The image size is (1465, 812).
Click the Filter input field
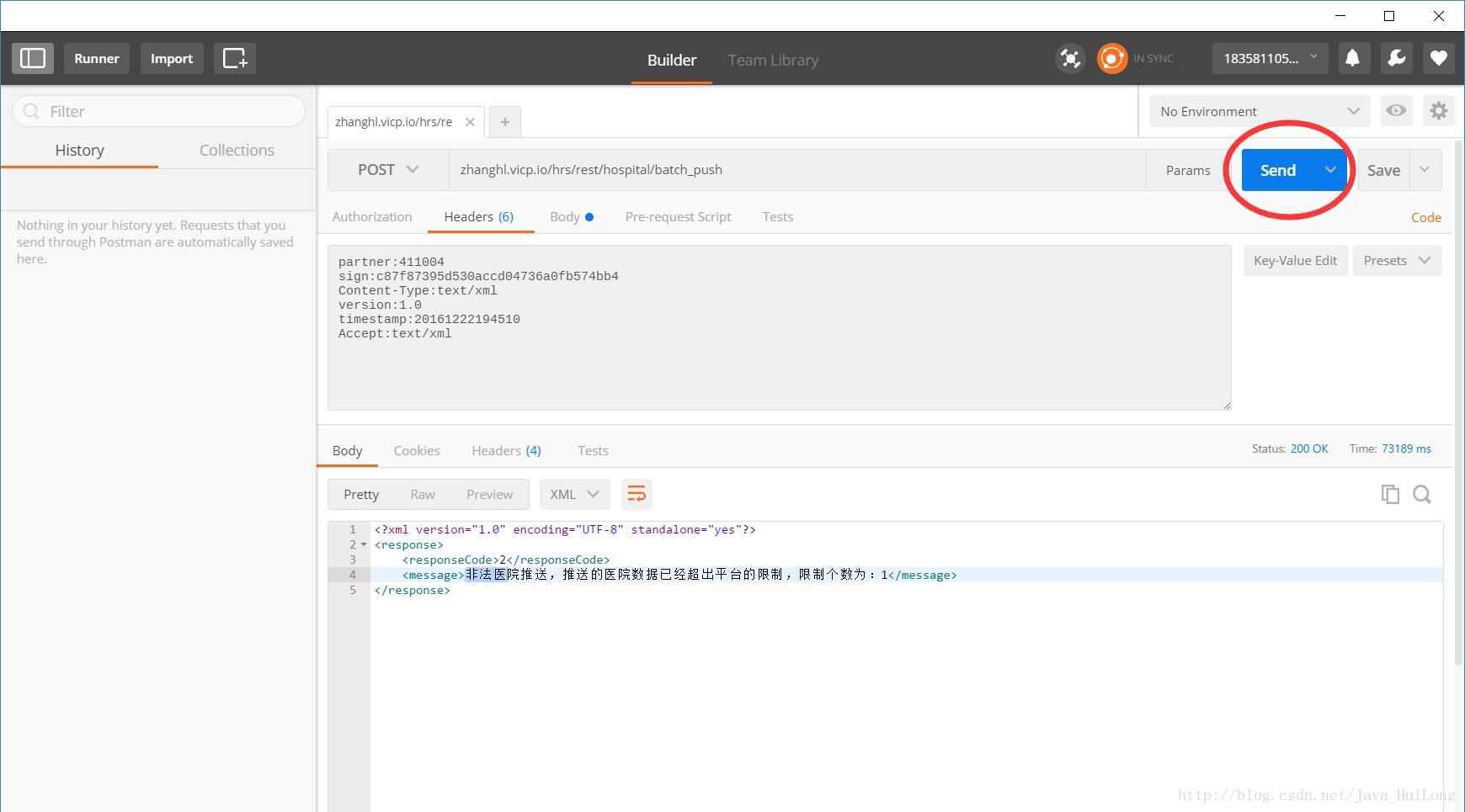[x=159, y=111]
